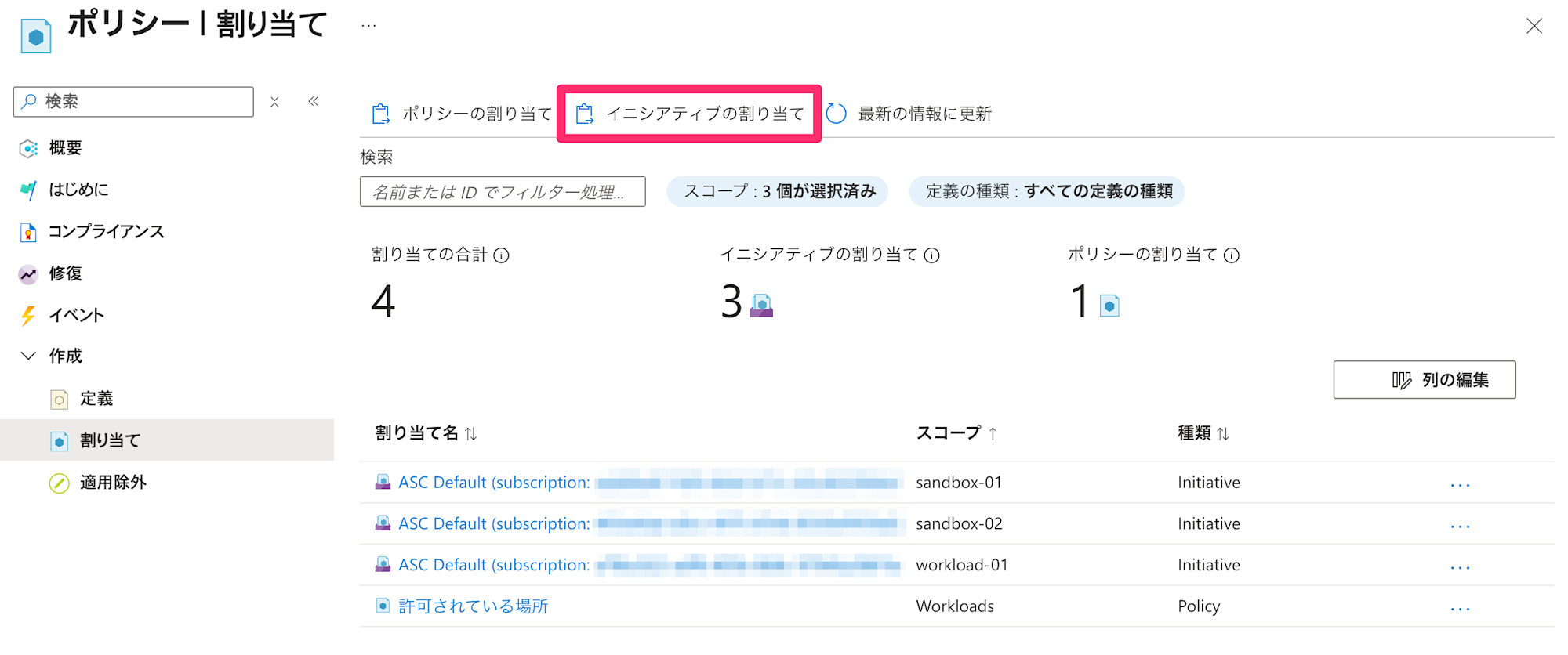Show info for 割り当ての合計

[x=502, y=255]
